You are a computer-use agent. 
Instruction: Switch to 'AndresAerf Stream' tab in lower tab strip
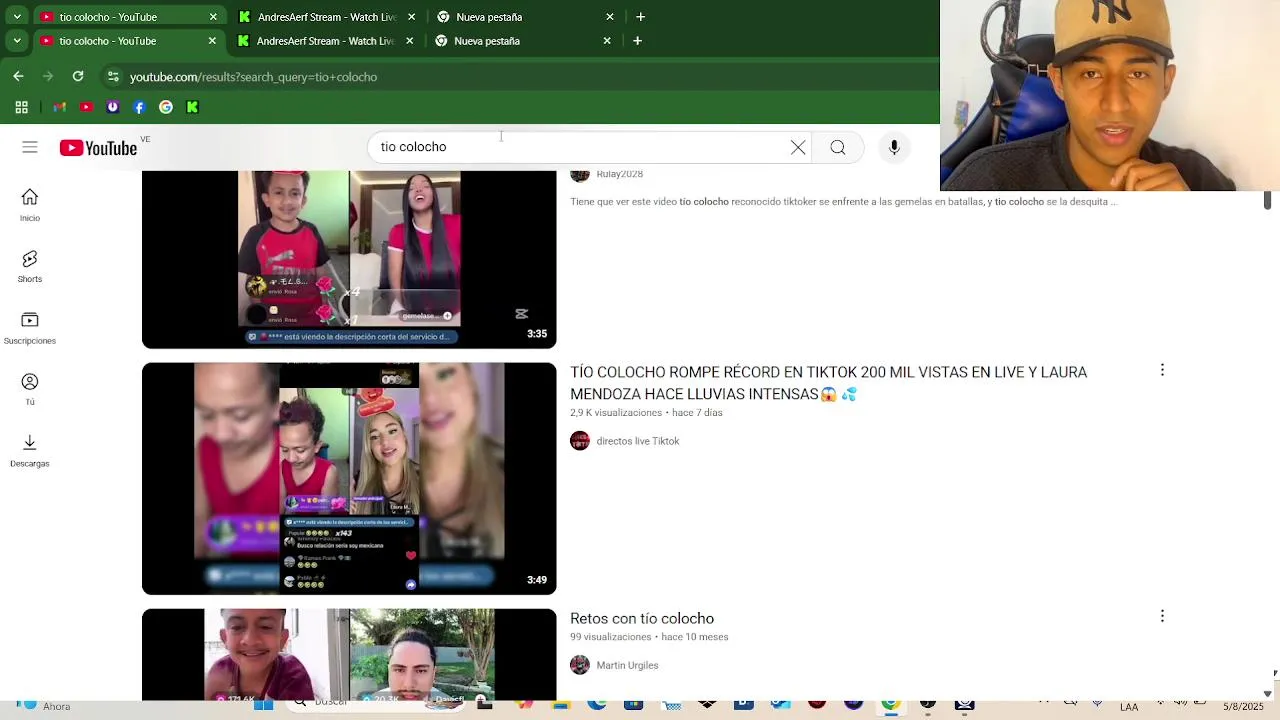pyautogui.click(x=325, y=41)
